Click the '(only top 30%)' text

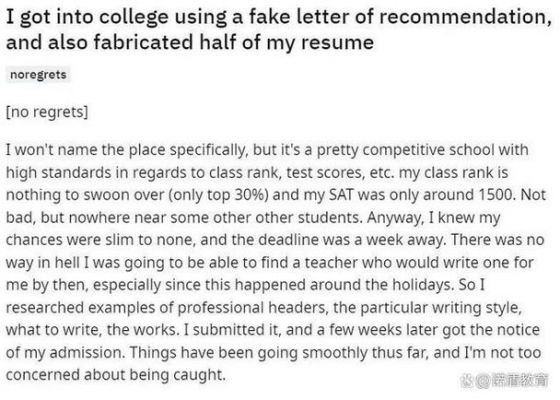(218, 195)
